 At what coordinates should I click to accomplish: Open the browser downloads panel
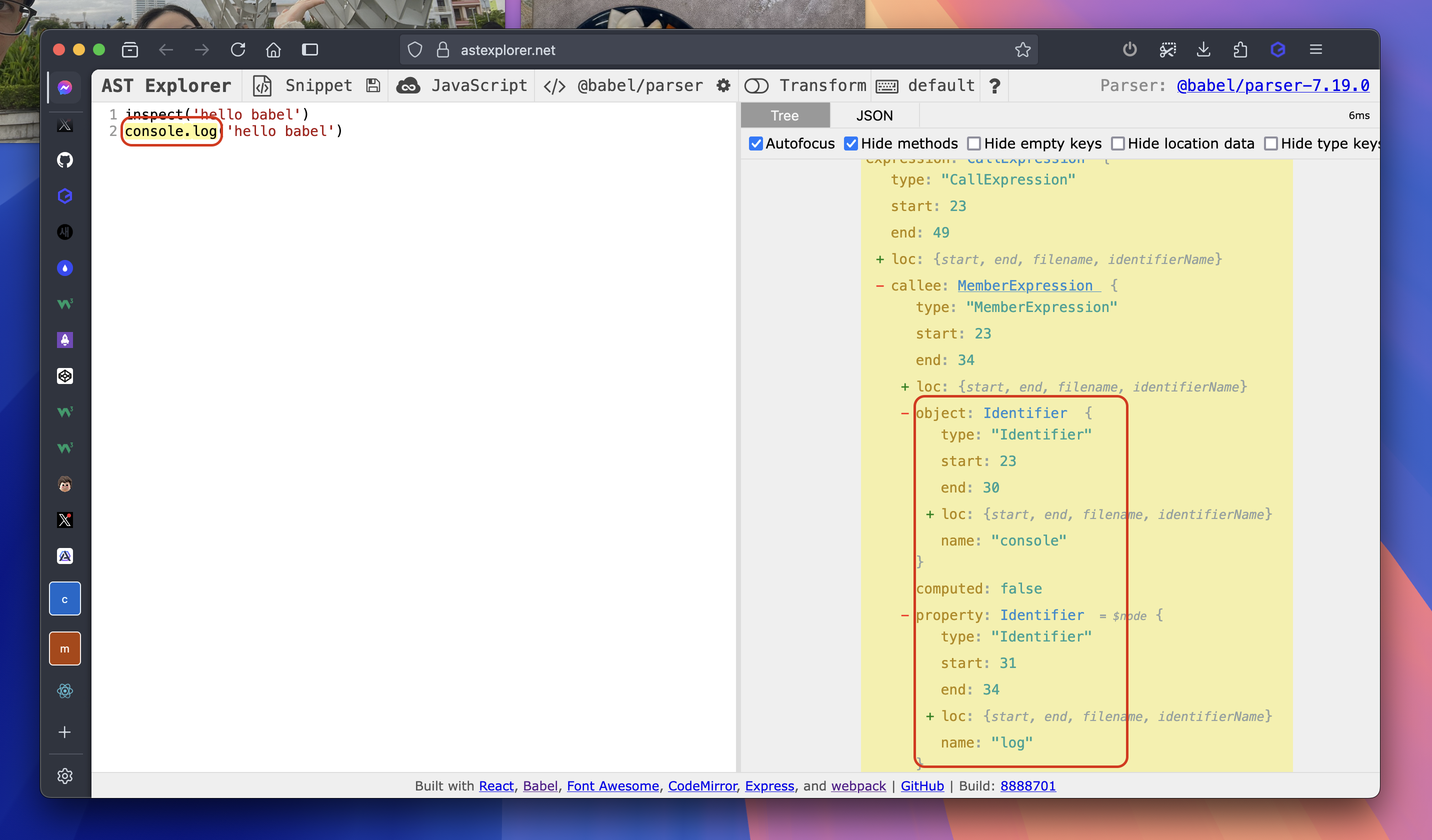click(x=1203, y=50)
